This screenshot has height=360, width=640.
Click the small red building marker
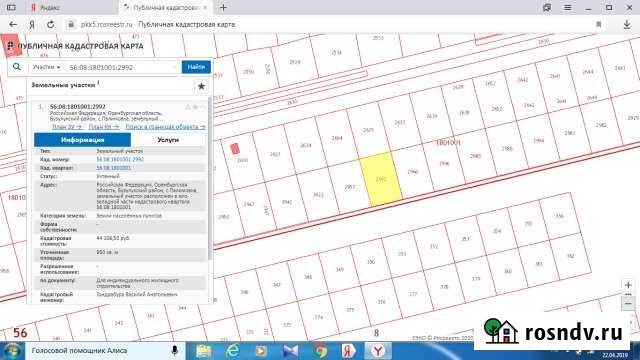[235, 149]
